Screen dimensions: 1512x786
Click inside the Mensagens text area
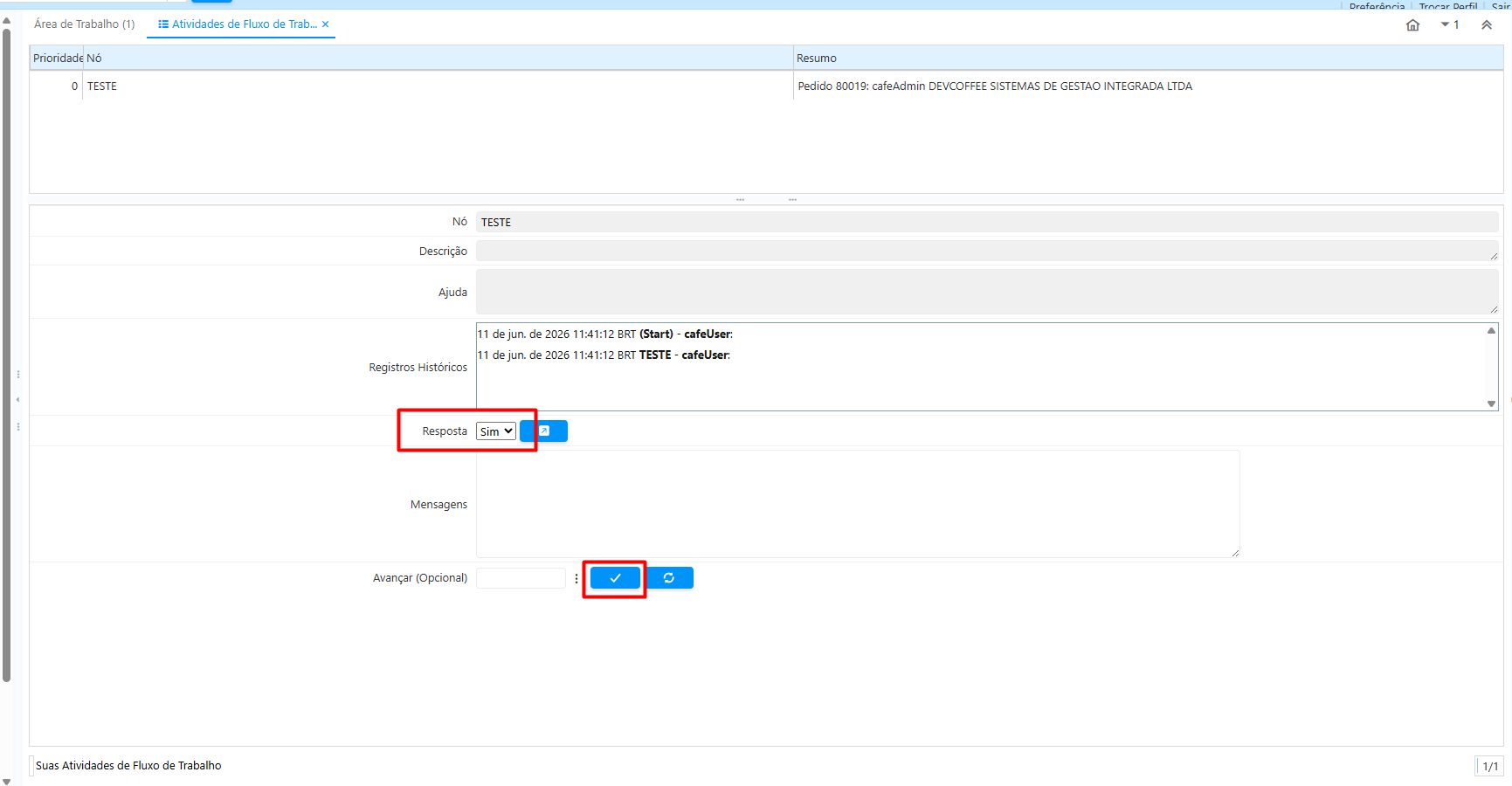(858, 504)
